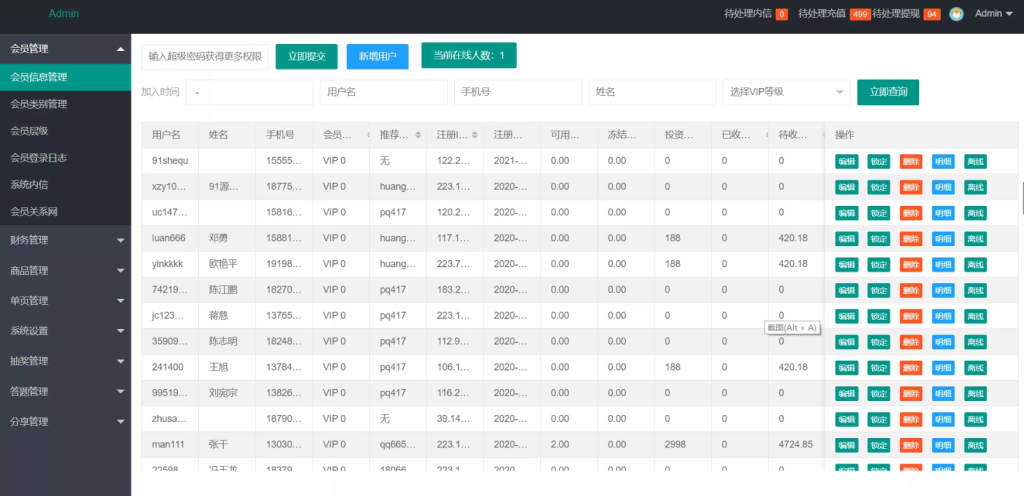Screen dimensions: 1024x496
Task: Open 待处理充值 pending 499 link
Action: click(833, 14)
